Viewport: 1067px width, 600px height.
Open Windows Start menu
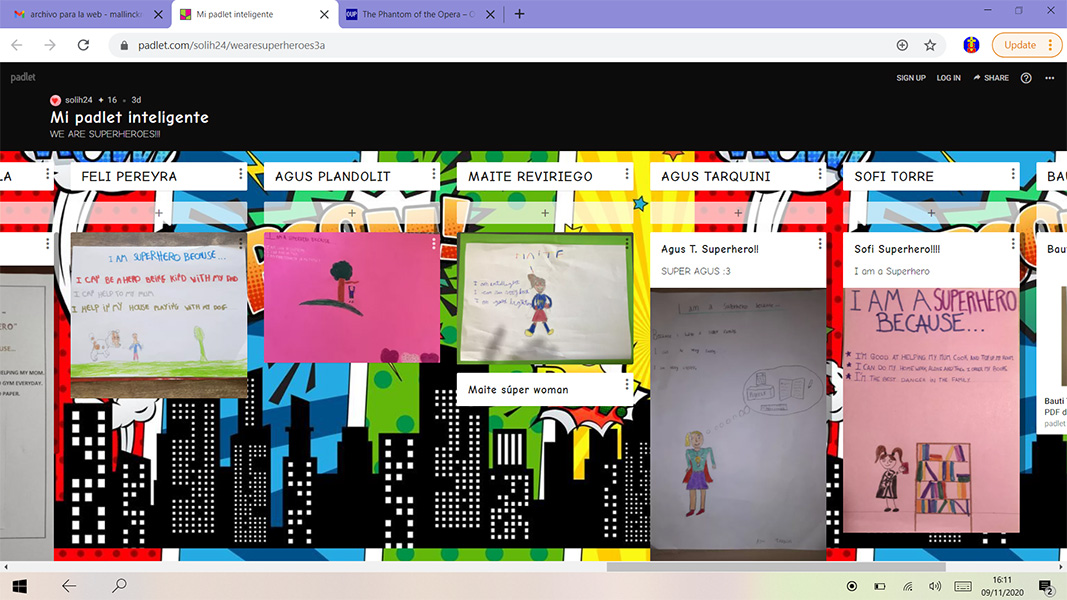pyautogui.click(x=19, y=586)
